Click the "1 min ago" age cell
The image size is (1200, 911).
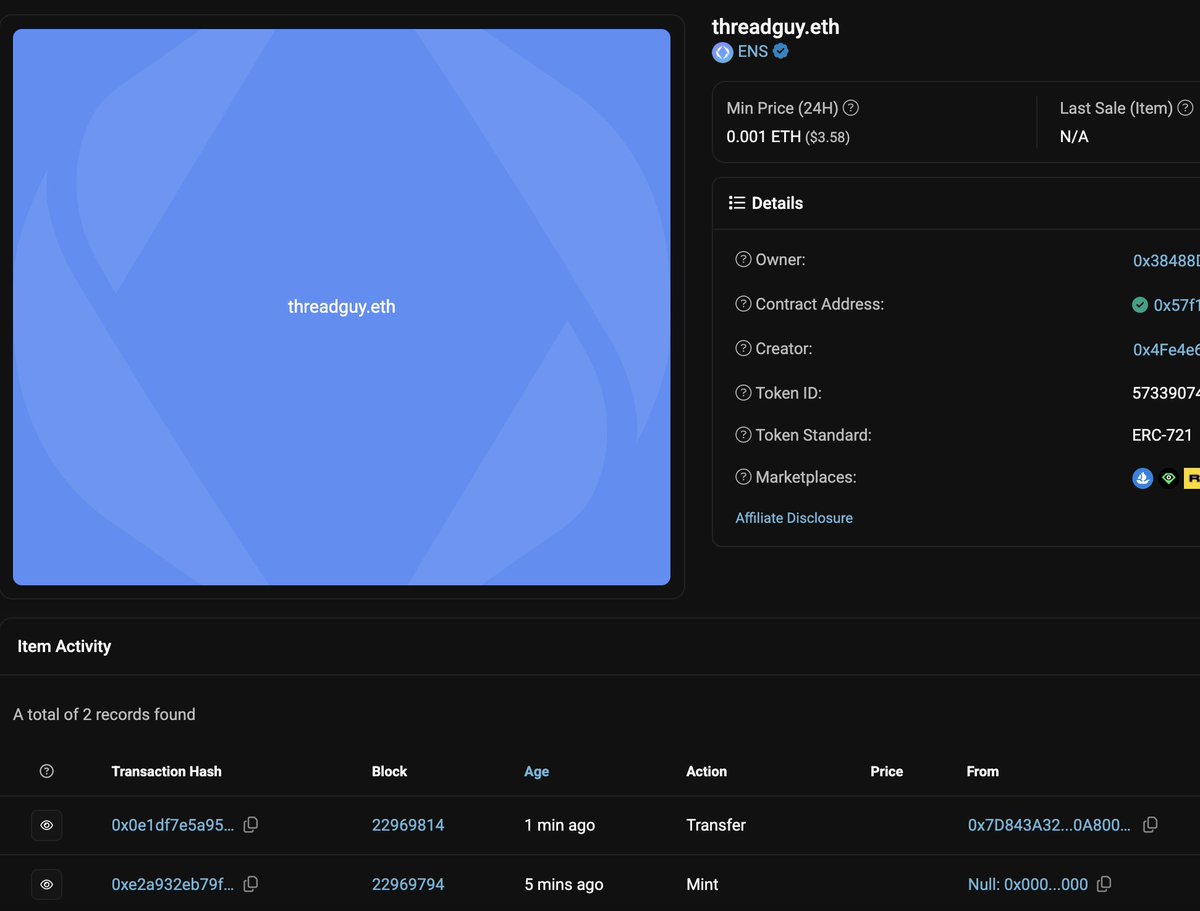pos(560,825)
